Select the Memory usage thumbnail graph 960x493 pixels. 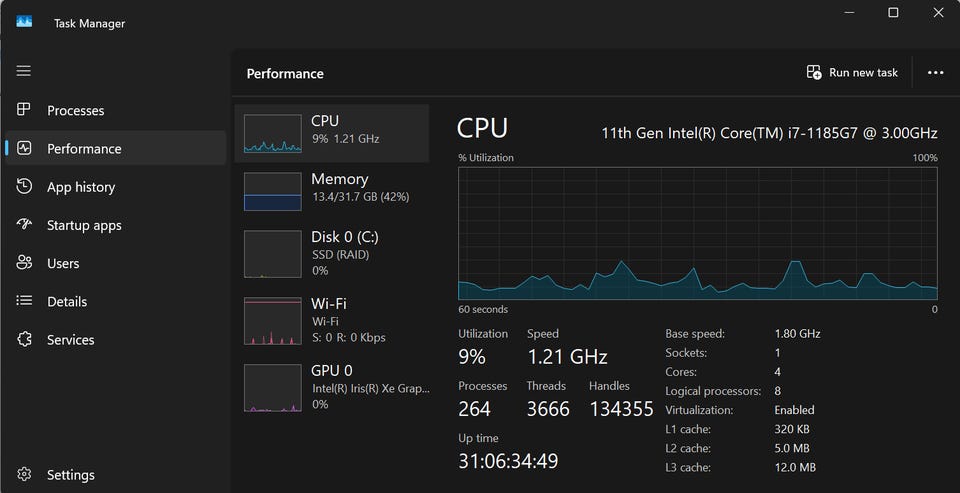tap(272, 191)
